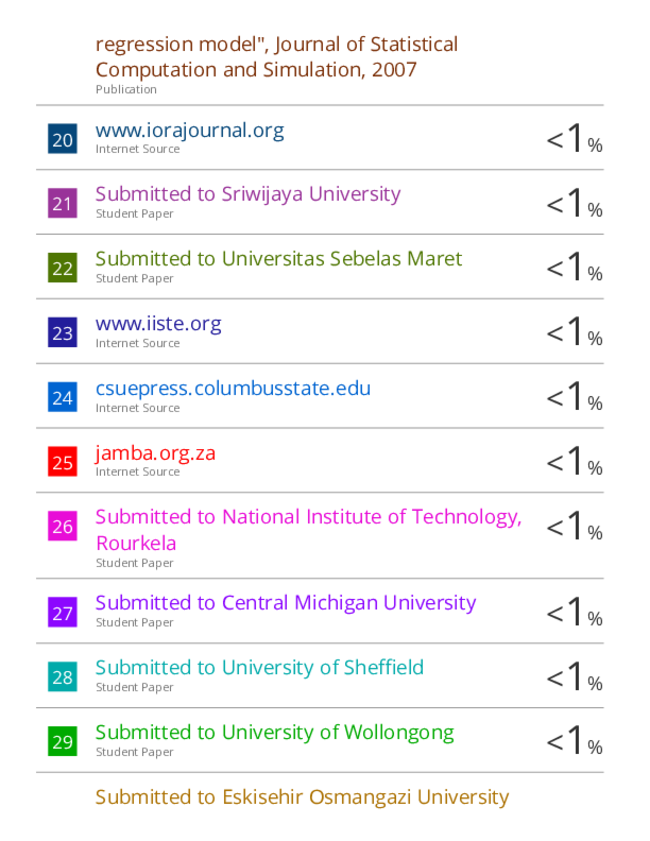Open jamba.org.za internet source
Viewport: 650px width, 841px height.
[x=156, y=454]
